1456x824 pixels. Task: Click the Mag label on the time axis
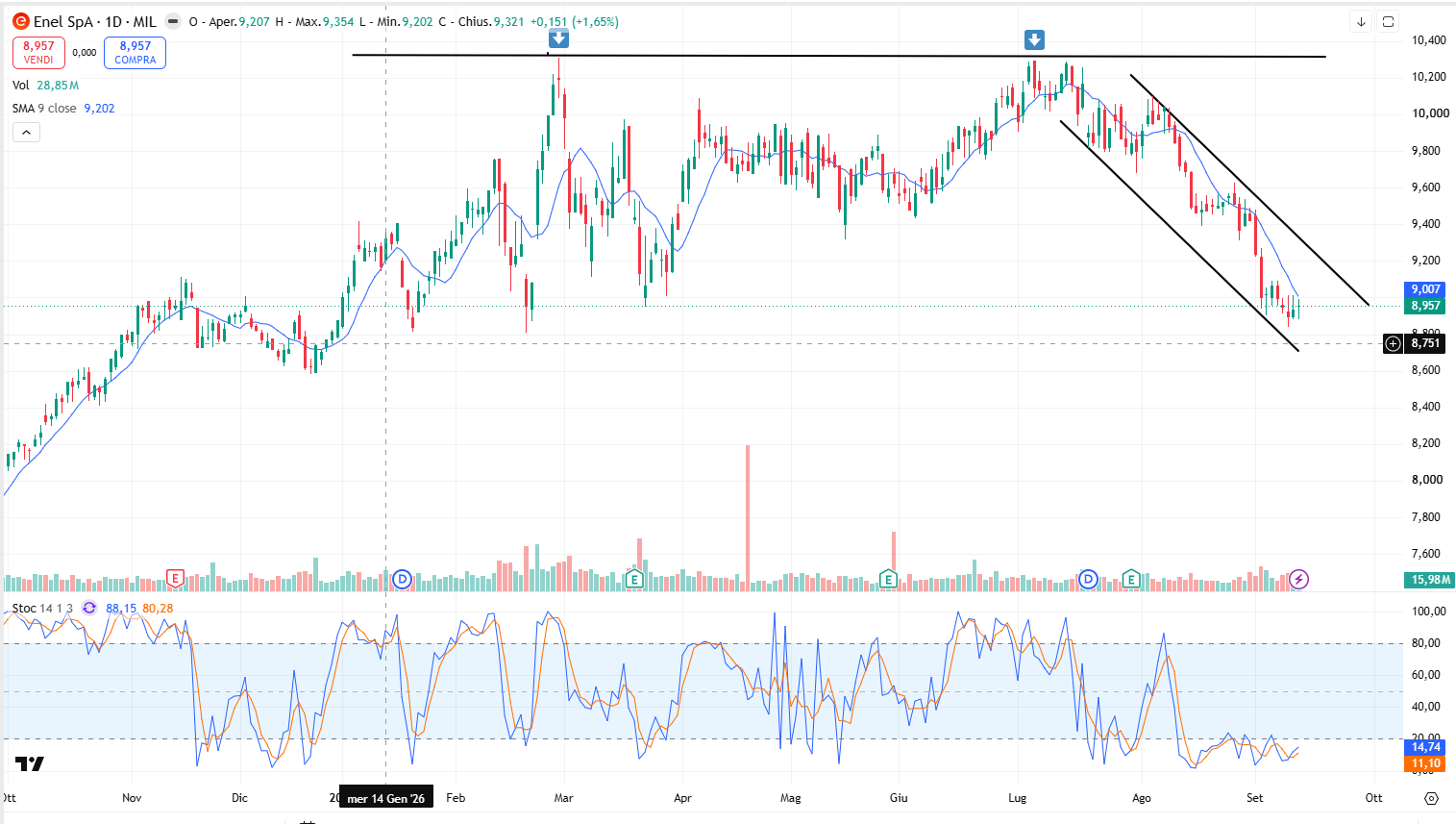790,798
